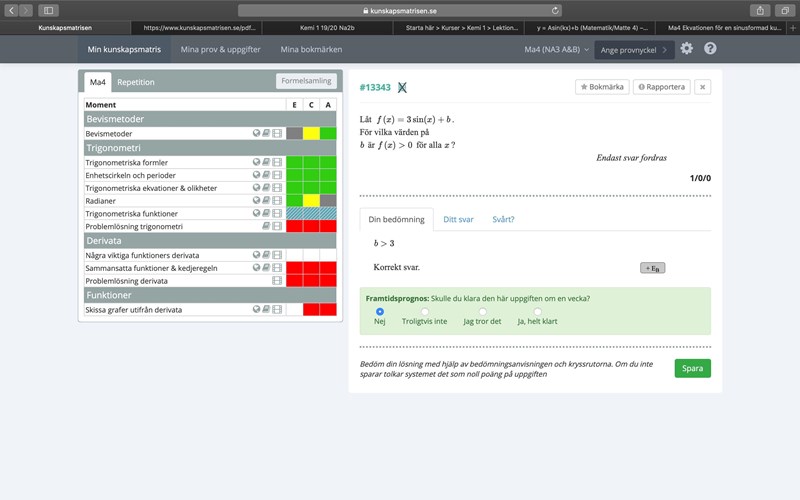Viewport: 800px width, 500px height.
Task: Click the Formelsamling button
Action: 306,82
